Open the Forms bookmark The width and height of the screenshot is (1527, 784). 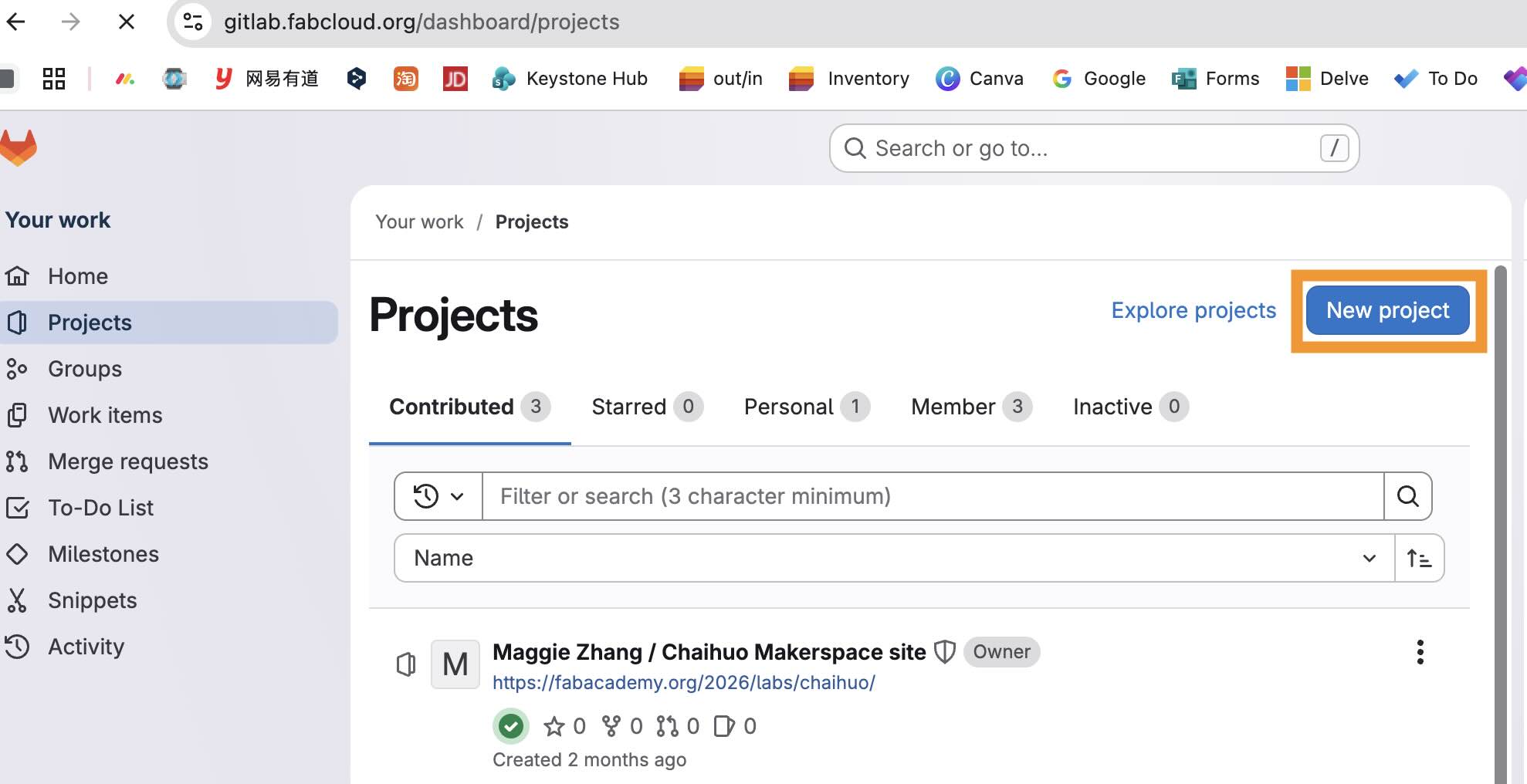click(1215, 79)
